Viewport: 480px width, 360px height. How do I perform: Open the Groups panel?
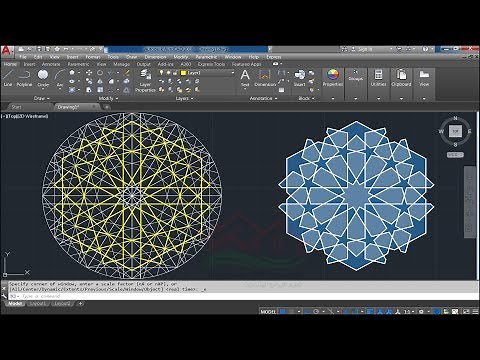click(356, 76)
